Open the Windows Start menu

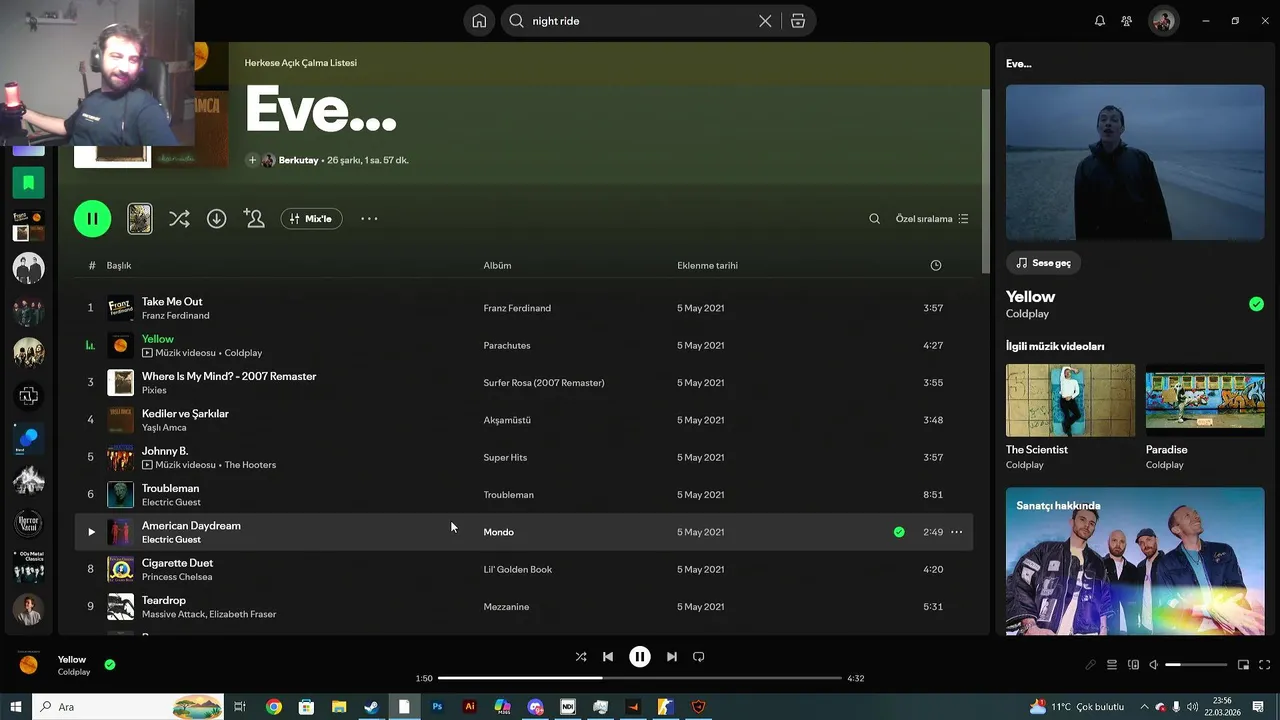click(15, 707)
